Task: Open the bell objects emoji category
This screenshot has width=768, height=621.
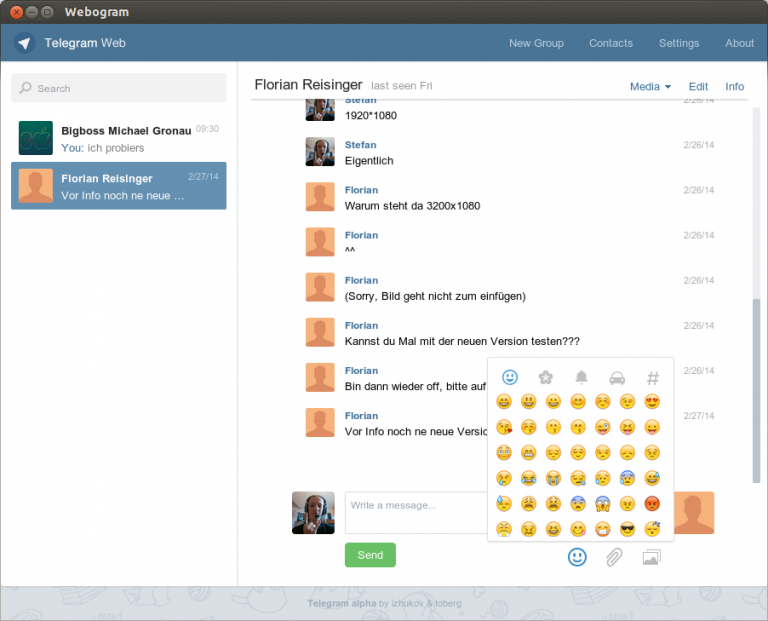Action: coord(581,377)
